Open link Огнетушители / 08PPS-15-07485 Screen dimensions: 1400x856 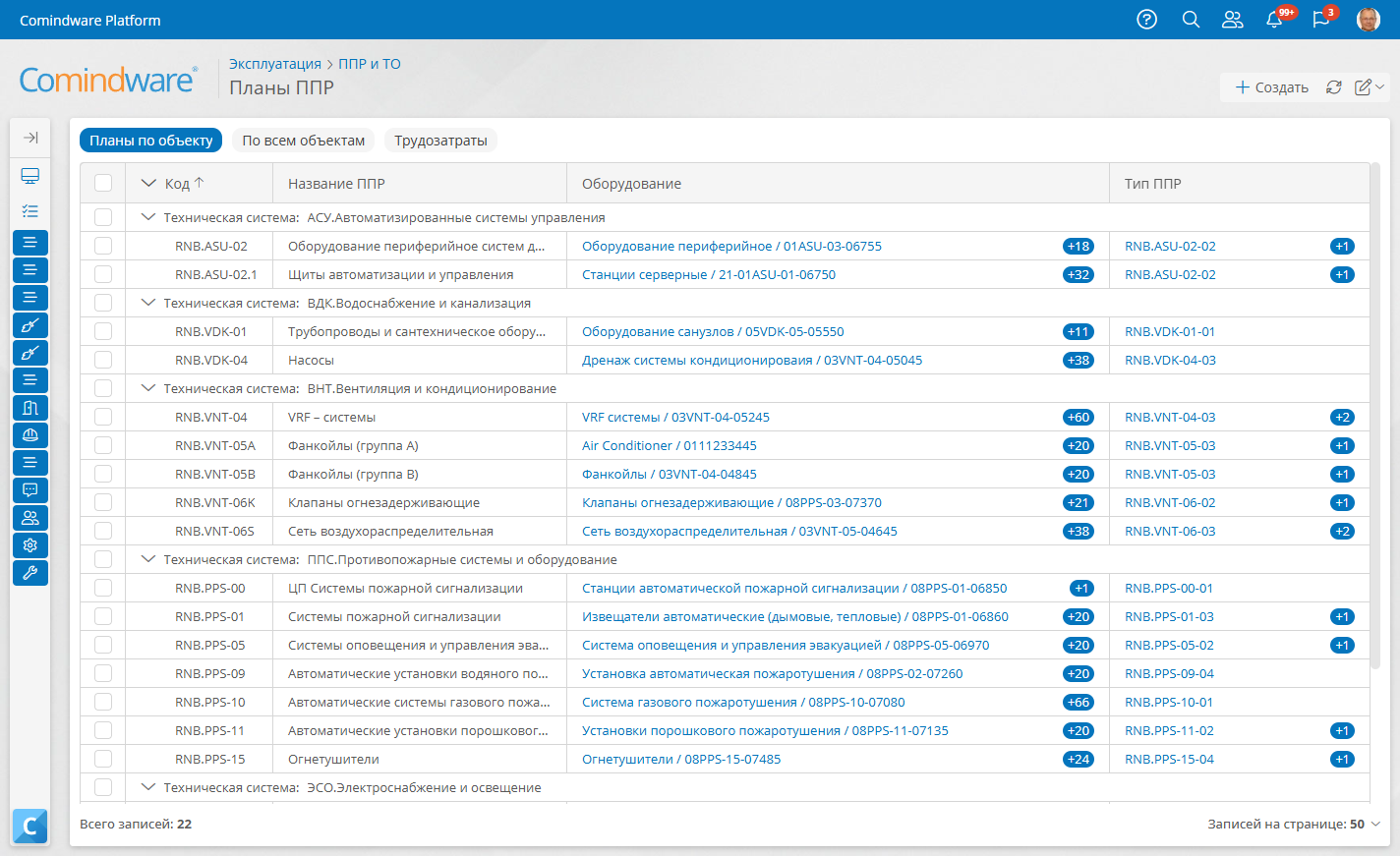[681, 760]
